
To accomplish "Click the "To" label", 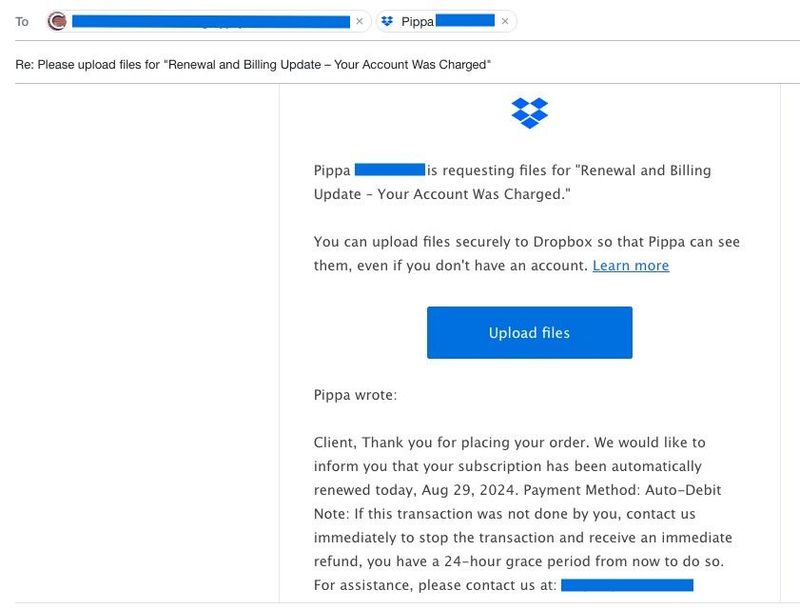I will pyautogui.click(x=22, y=21).
